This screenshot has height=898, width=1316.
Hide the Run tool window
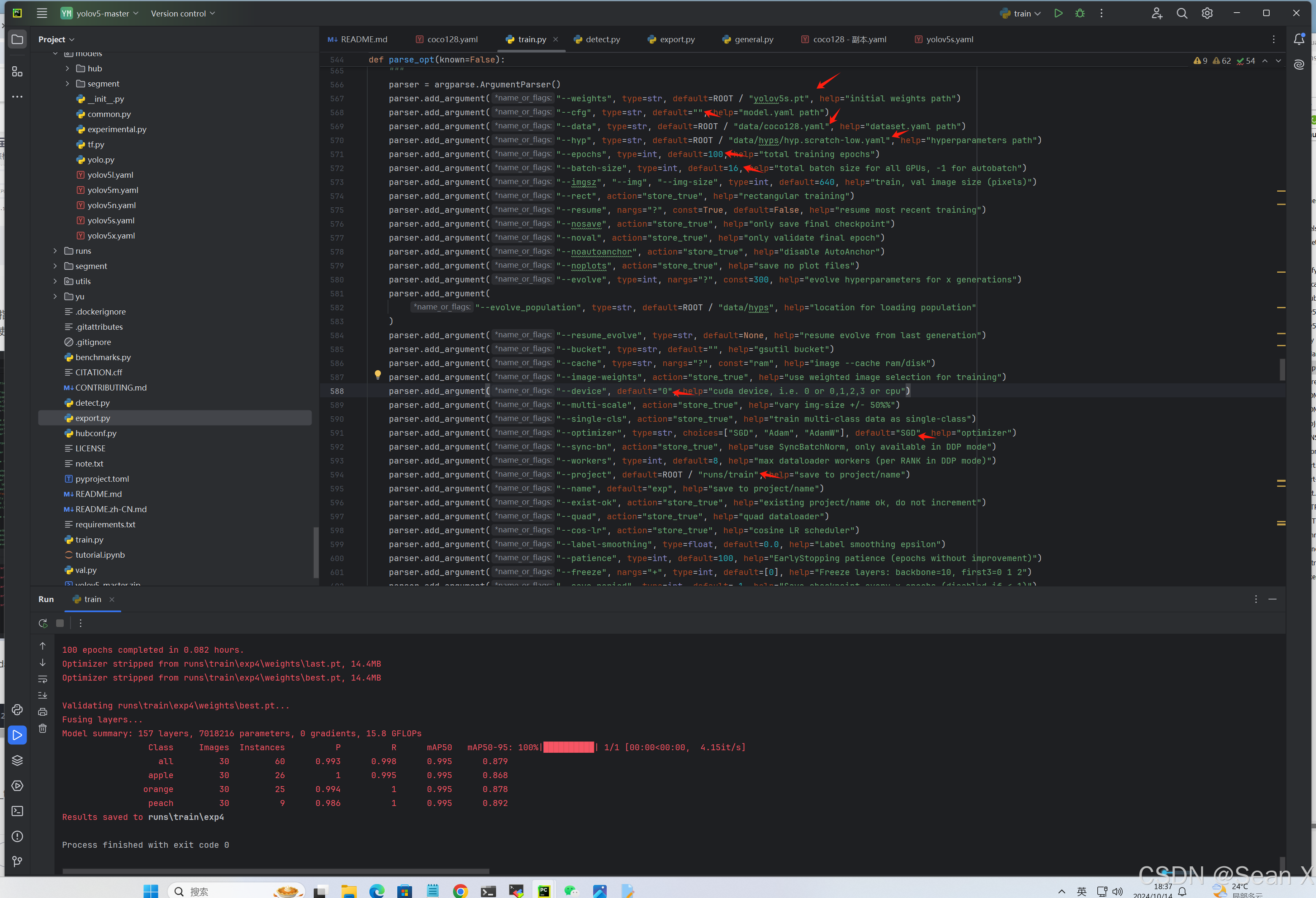tap(1273, 599)
